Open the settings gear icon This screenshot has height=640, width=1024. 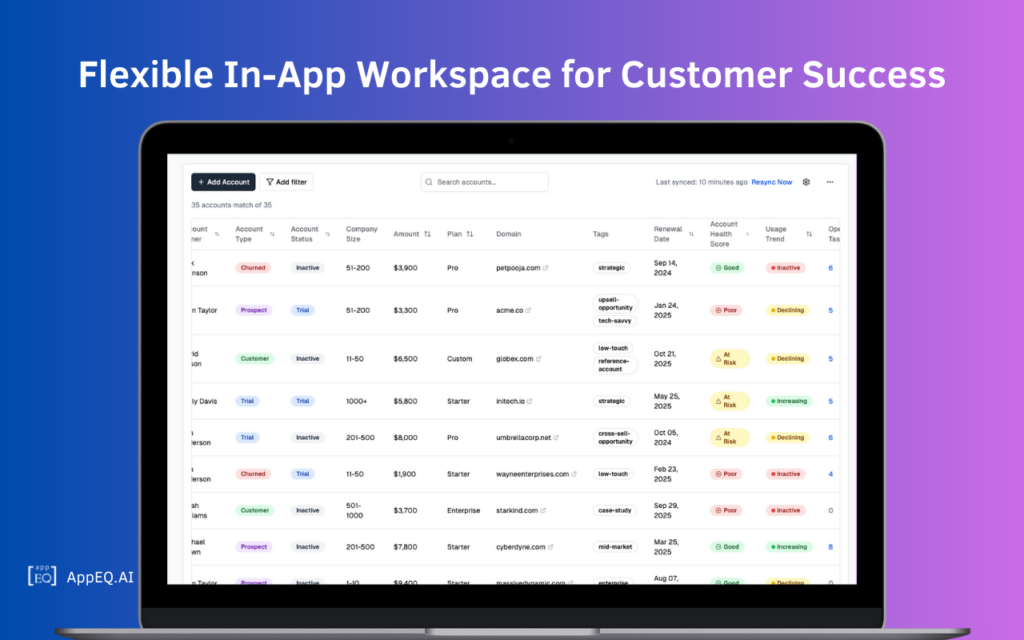pyautogui.click(x=806, y=182)
